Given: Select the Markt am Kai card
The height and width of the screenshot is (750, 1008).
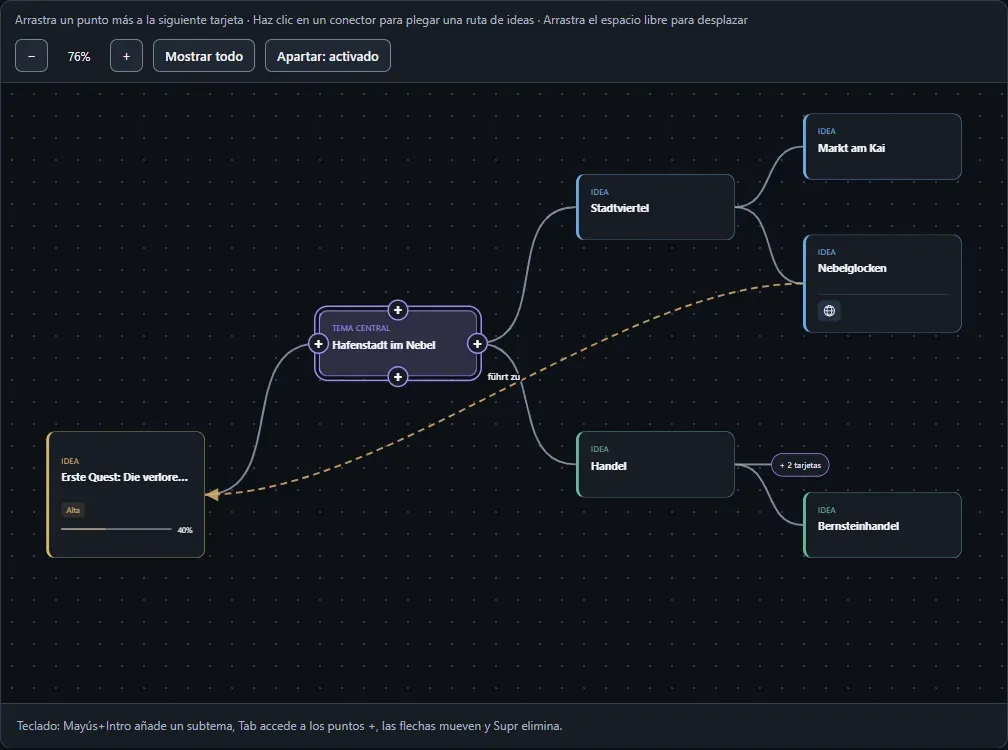Looking at the screenshot, I should pos(883,147).
